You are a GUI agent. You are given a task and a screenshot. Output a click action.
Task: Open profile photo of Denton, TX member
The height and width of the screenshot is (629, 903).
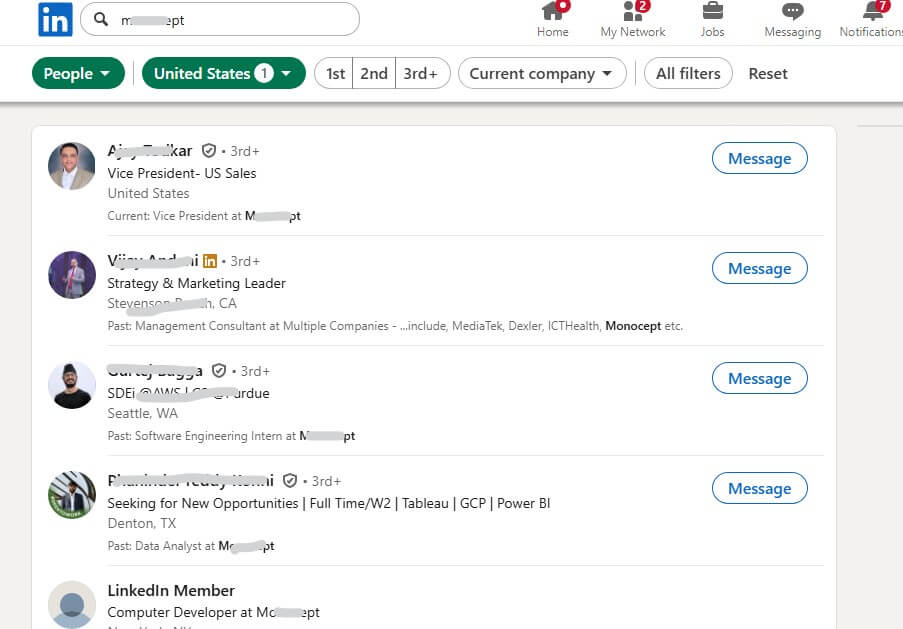point(71,495)
